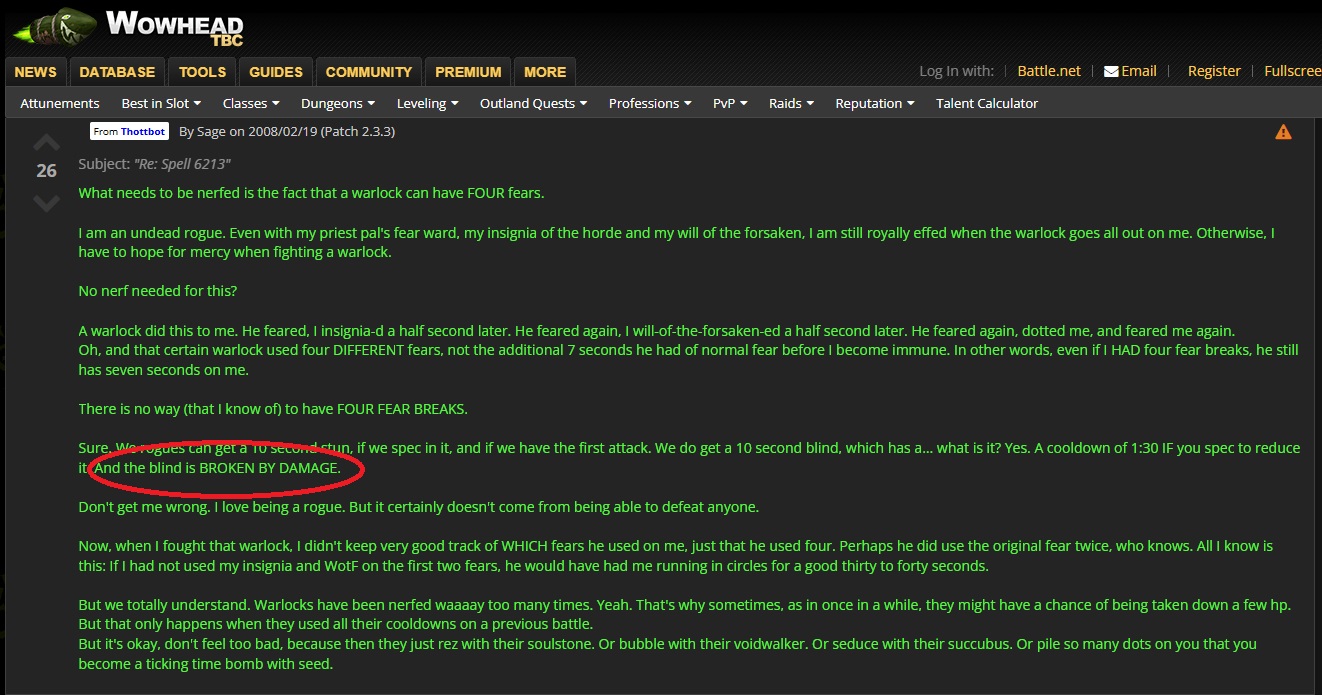Open the Best in Slot dropdown
The image size is (1322, 695).
pos(161,103)
